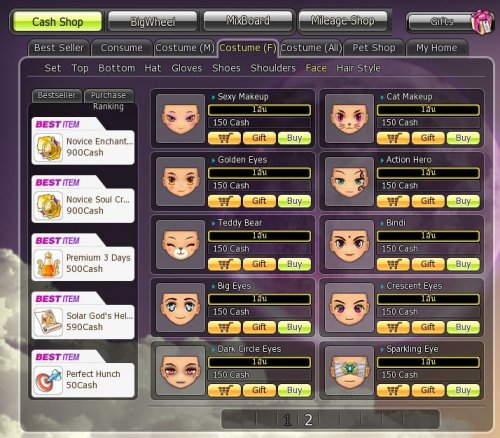Viewport: 500px width, 438px height.
Task: Gift the Big Eyes face
Action: [x=259, y=327]
